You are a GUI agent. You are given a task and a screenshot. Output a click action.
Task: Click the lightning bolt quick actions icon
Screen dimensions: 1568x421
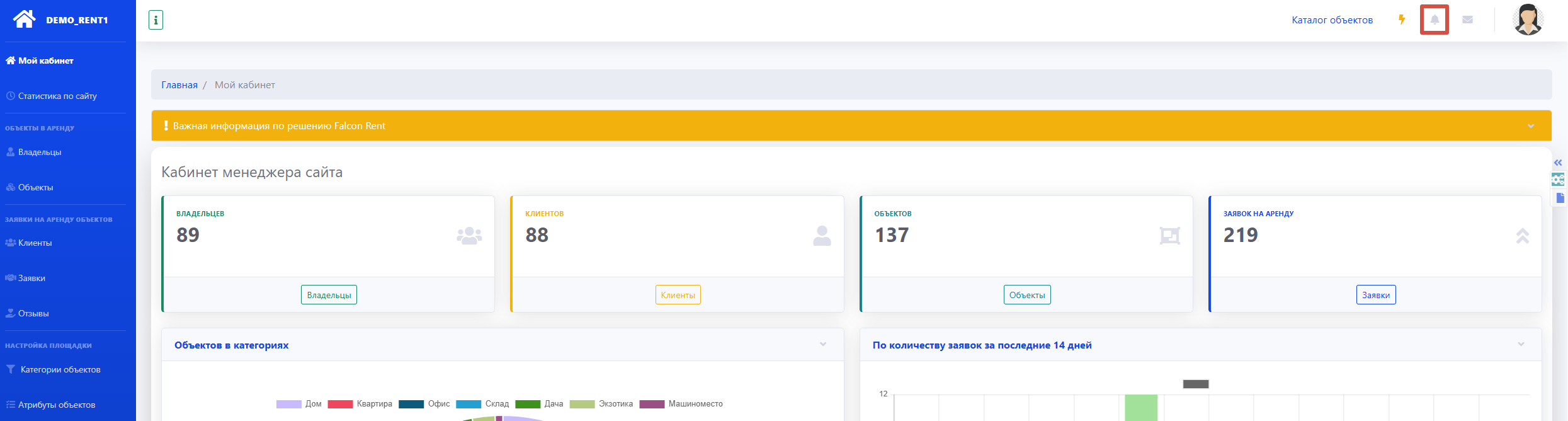click(1402, 20)
